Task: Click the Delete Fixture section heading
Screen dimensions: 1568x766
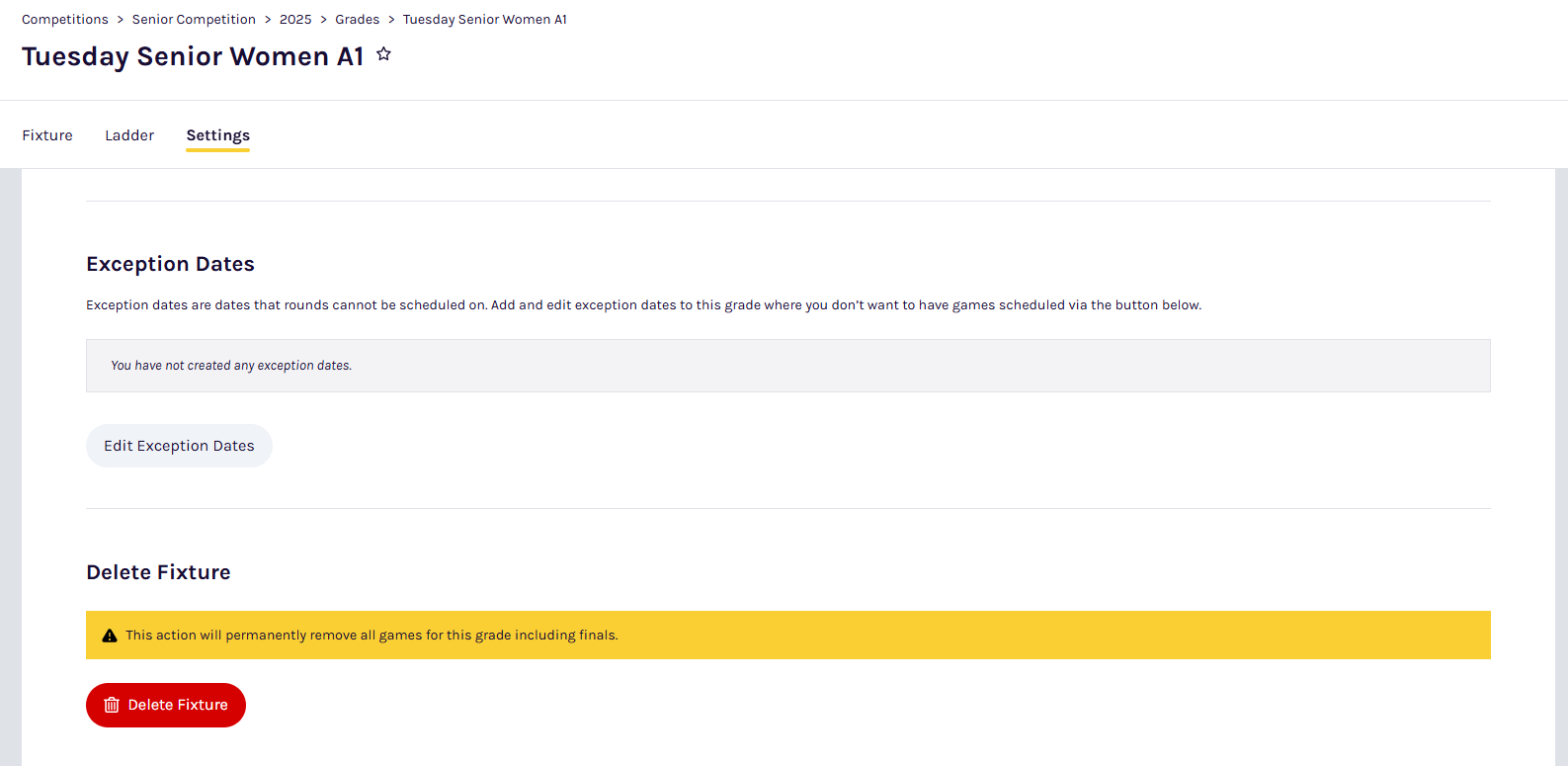Action: [158, 572]
